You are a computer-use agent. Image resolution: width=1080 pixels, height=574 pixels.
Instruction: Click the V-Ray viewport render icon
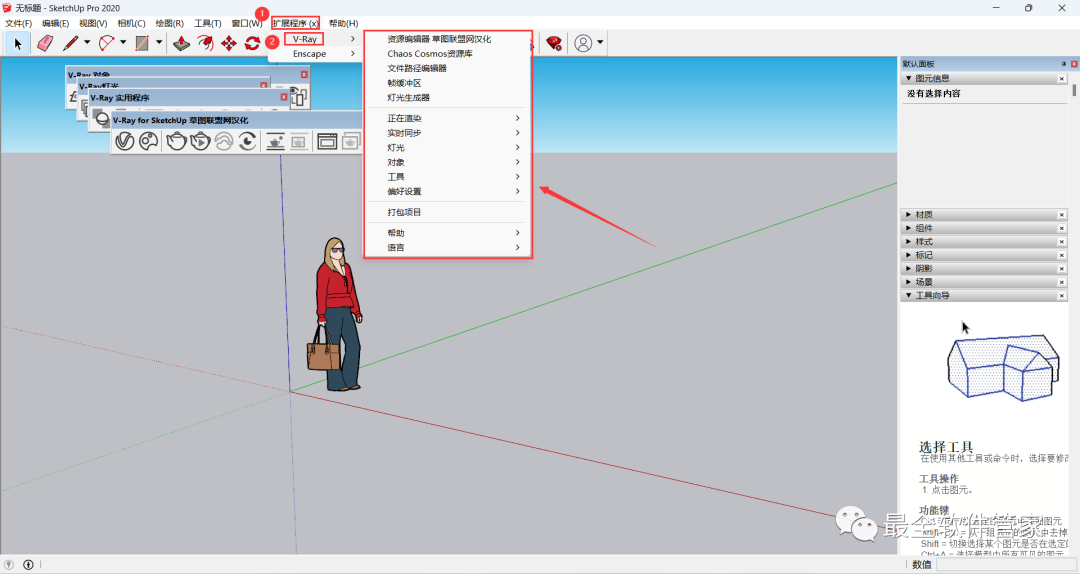coord(276,141)
